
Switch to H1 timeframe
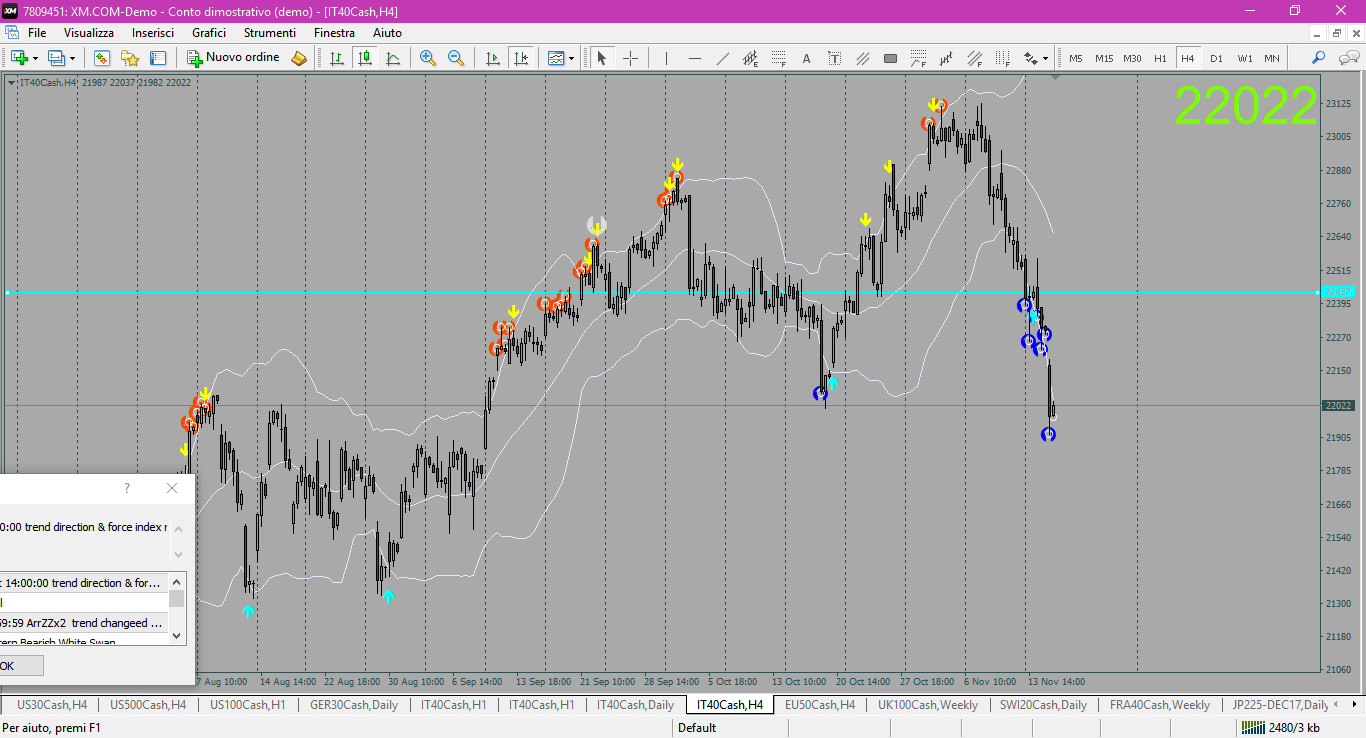pos(1160,58)
